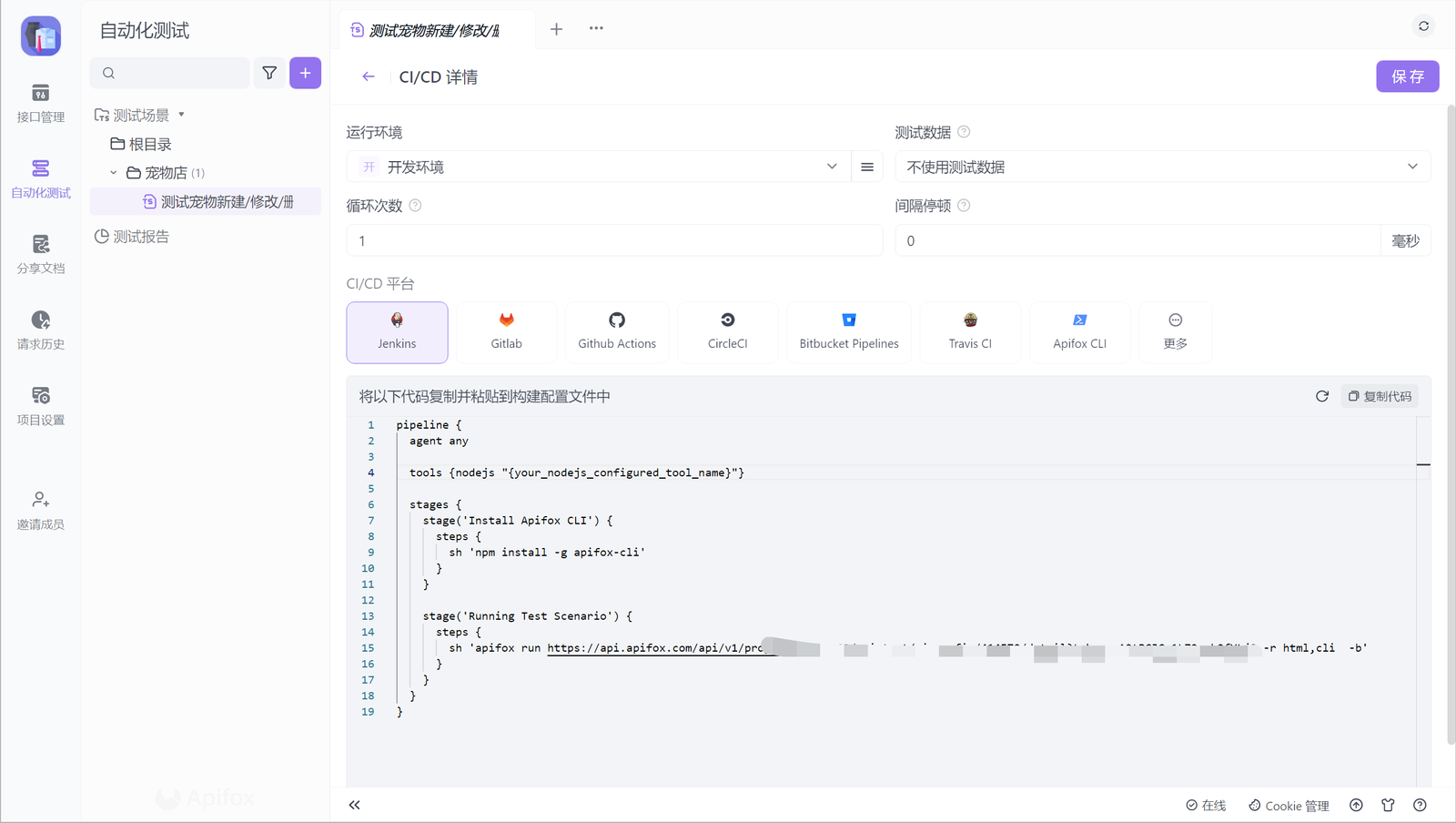Click the back arrow beside CI/CD 详情
1456x823 pixels.
369,76
